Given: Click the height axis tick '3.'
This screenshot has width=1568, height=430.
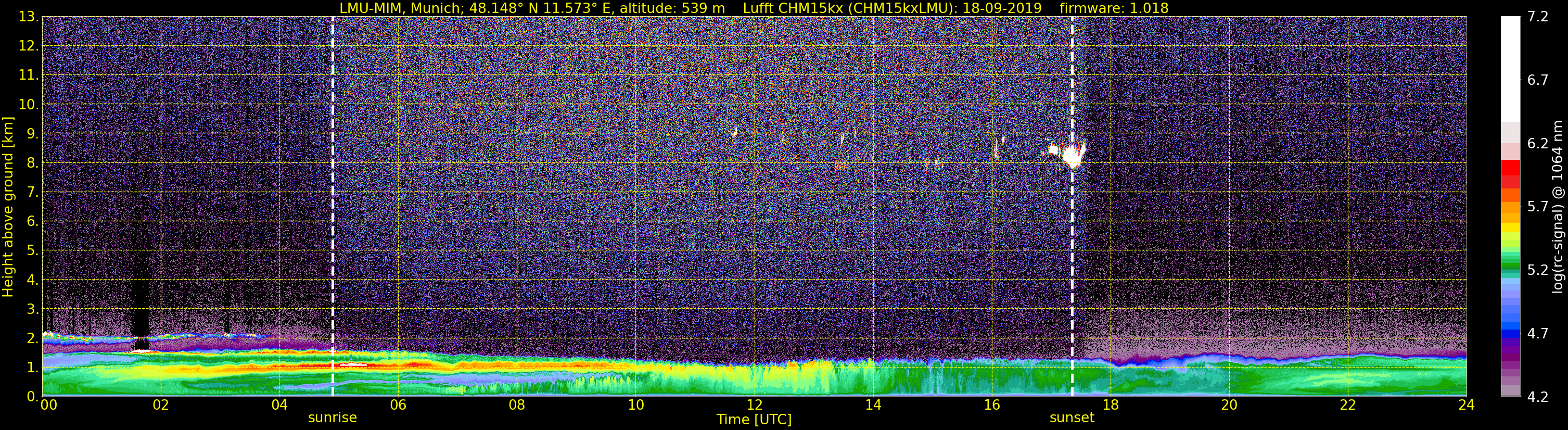Looking at the screenshot, I should point(33,309).
